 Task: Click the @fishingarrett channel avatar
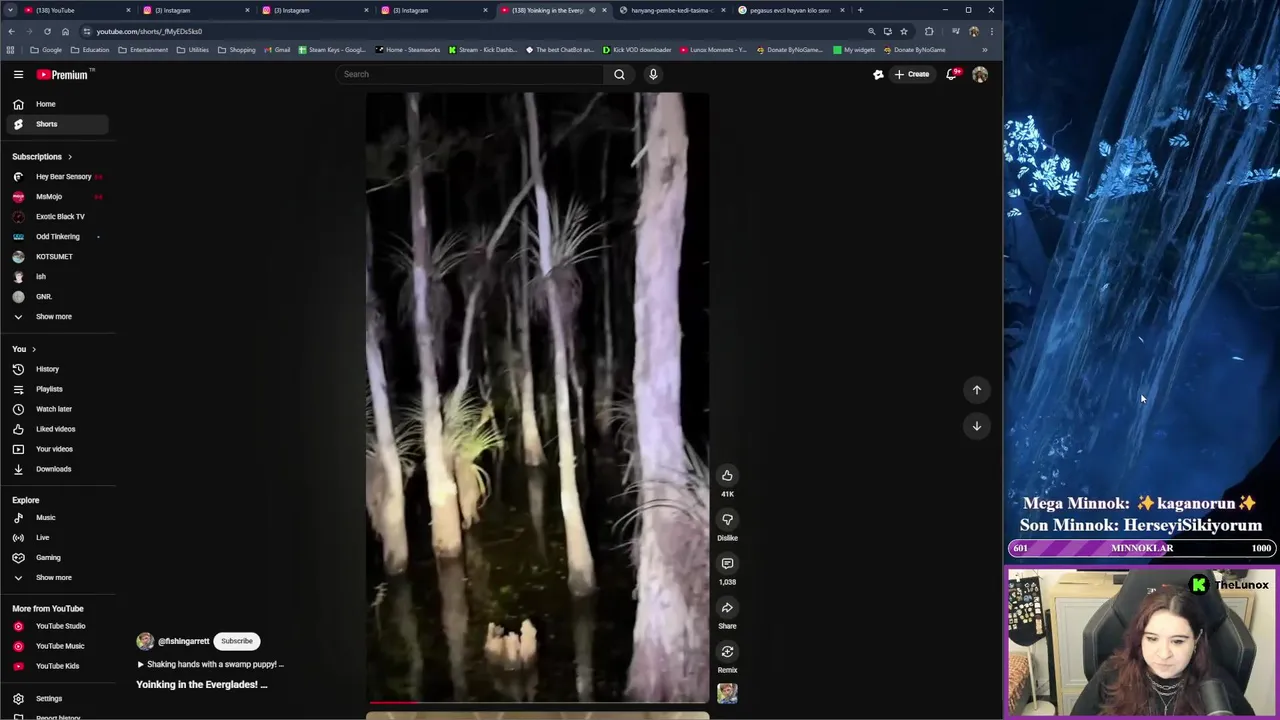point(145,641)
